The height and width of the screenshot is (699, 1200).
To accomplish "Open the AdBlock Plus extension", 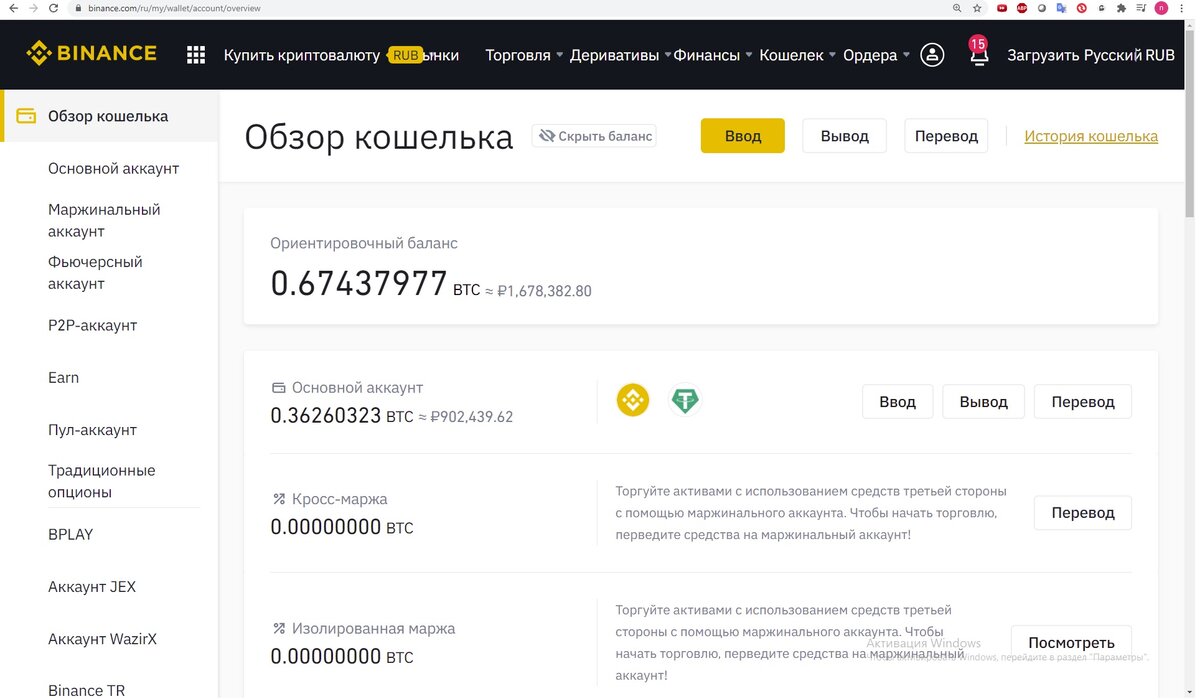I will click(x=1022, y=8).
